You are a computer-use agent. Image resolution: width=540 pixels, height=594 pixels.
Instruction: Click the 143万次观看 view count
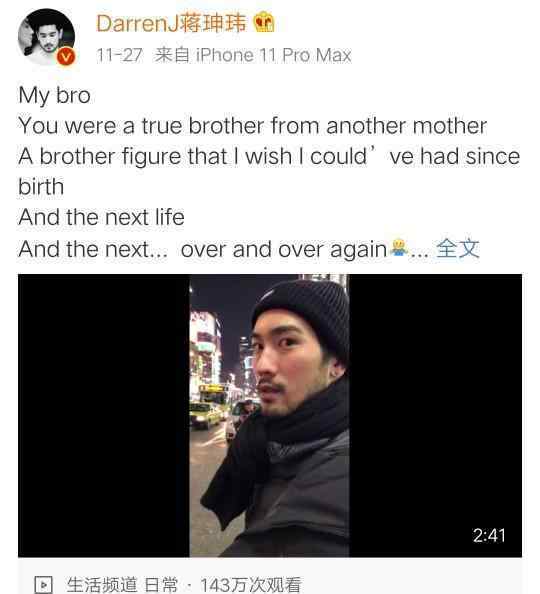pyautogui.click(x=250, y=585)
